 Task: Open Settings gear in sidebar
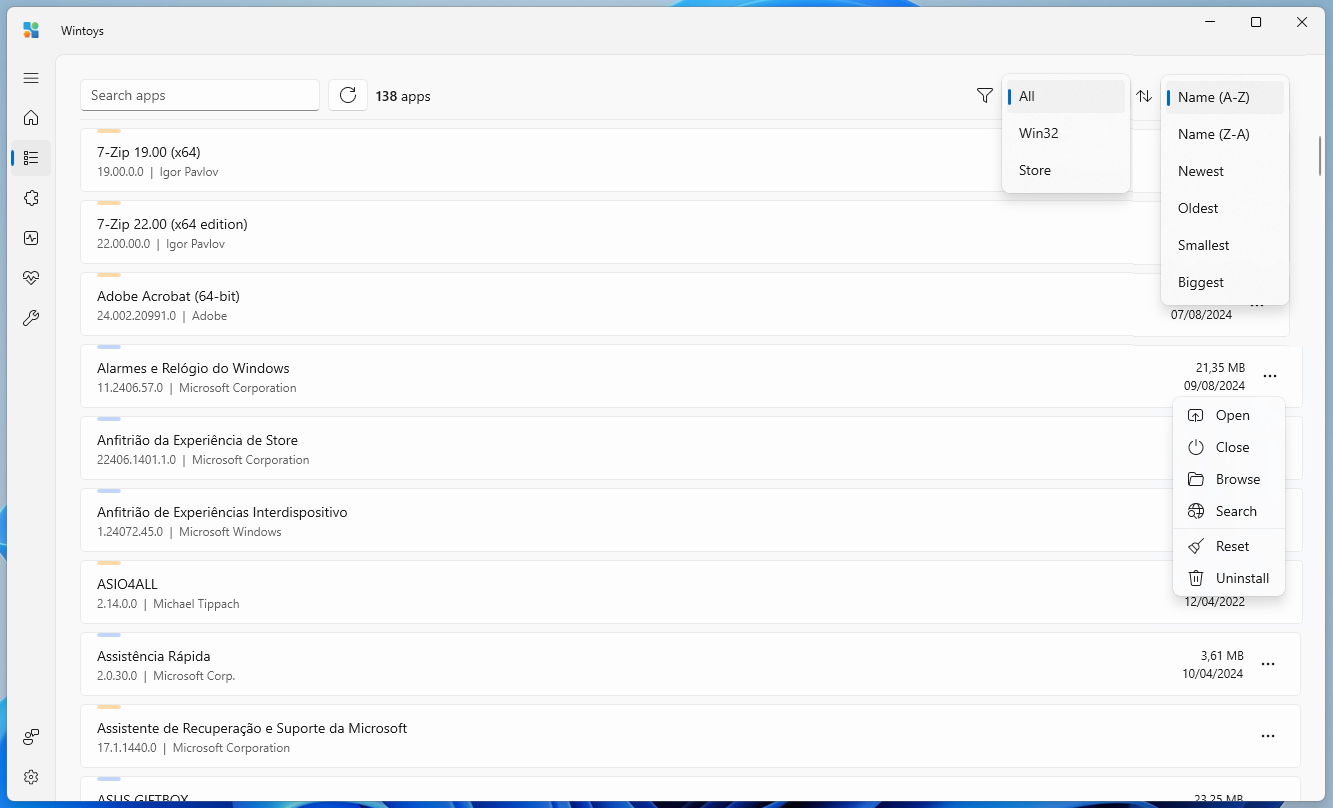point(31,777)
